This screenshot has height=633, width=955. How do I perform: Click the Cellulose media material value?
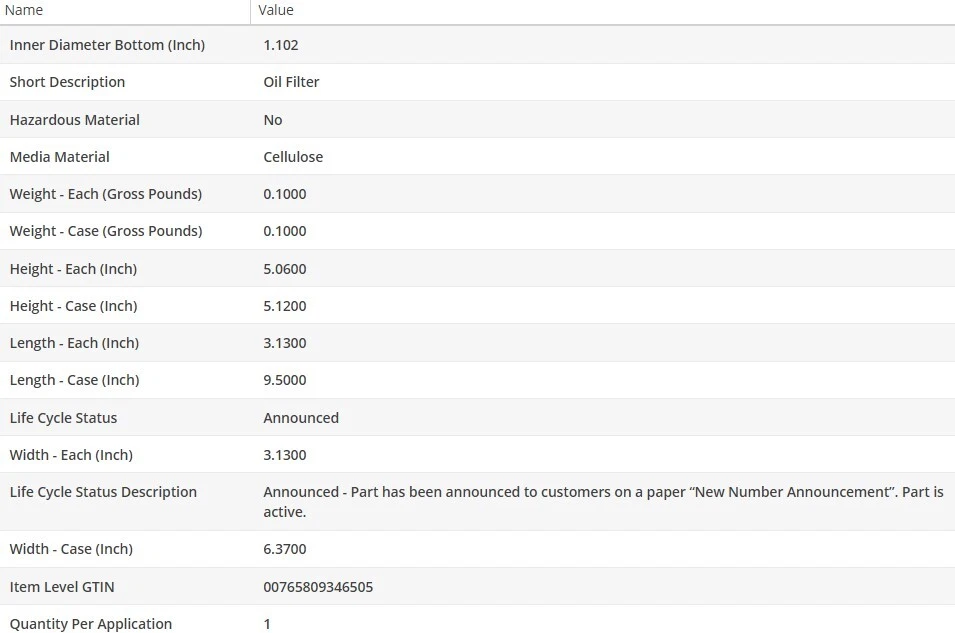pyautogui.click(x=293, y=157)
